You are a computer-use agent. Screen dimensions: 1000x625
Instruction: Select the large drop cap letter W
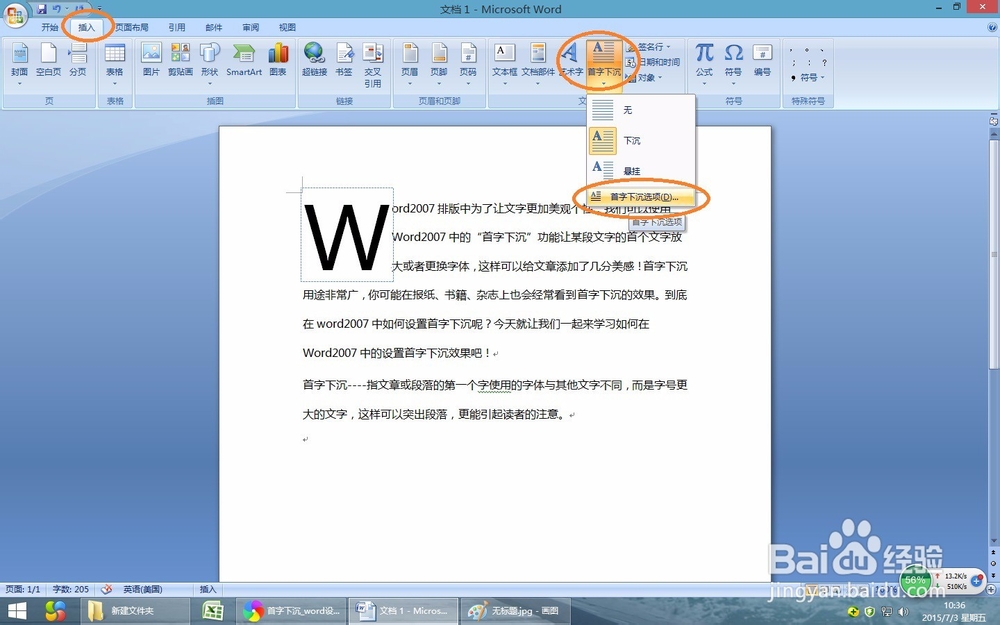coord(346,236)
